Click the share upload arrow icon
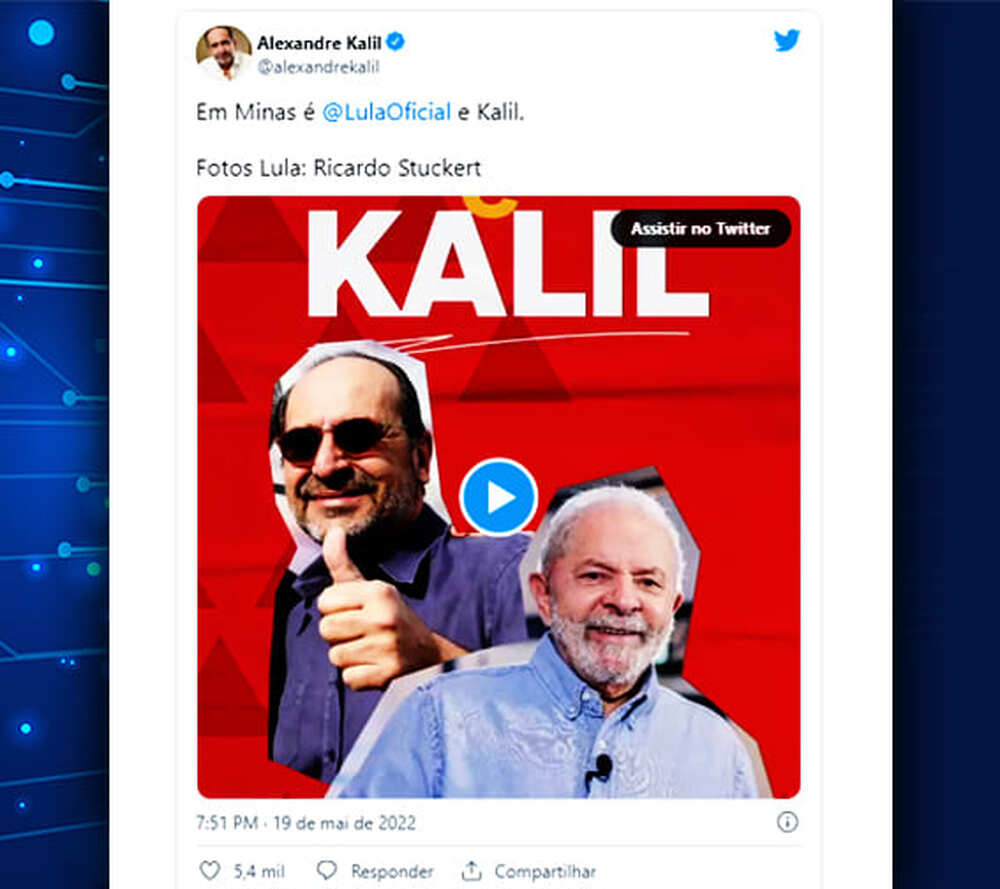The width and height of the screenshot is (1000, 889). 471,870
